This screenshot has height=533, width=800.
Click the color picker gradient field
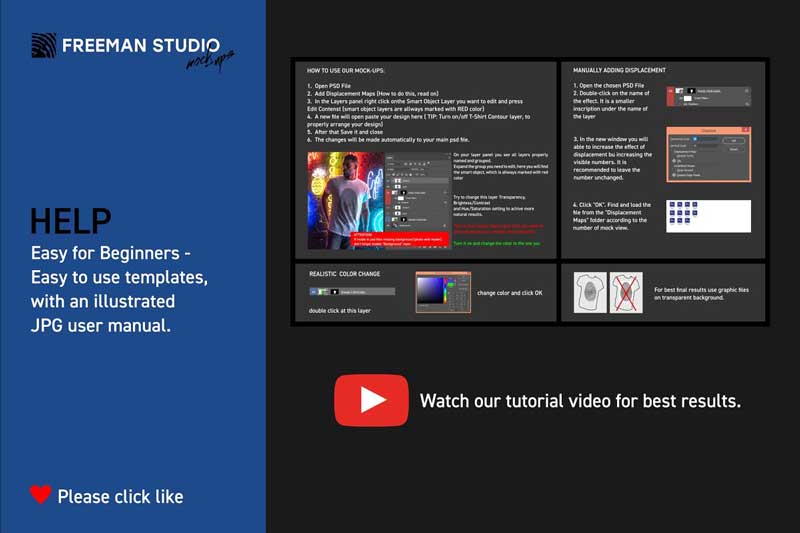(x=431, y=291)
